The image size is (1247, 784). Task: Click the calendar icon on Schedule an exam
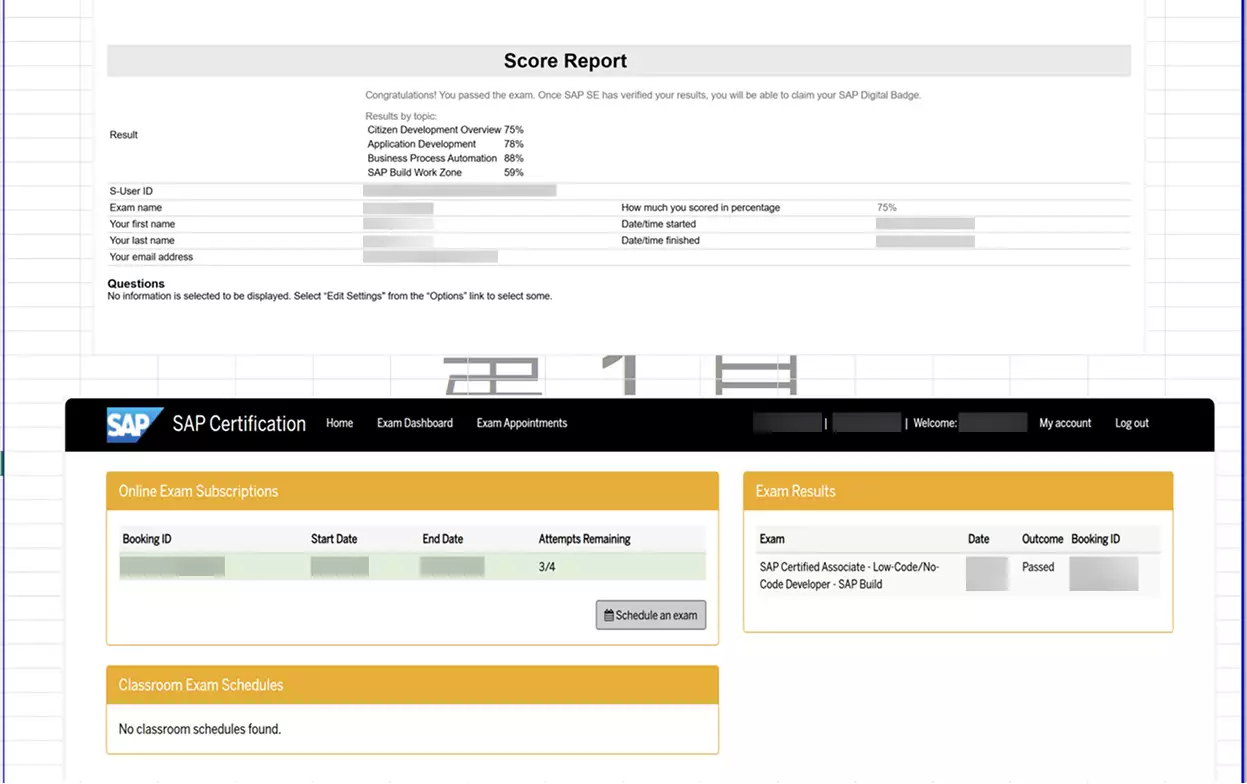click(609, 615)
